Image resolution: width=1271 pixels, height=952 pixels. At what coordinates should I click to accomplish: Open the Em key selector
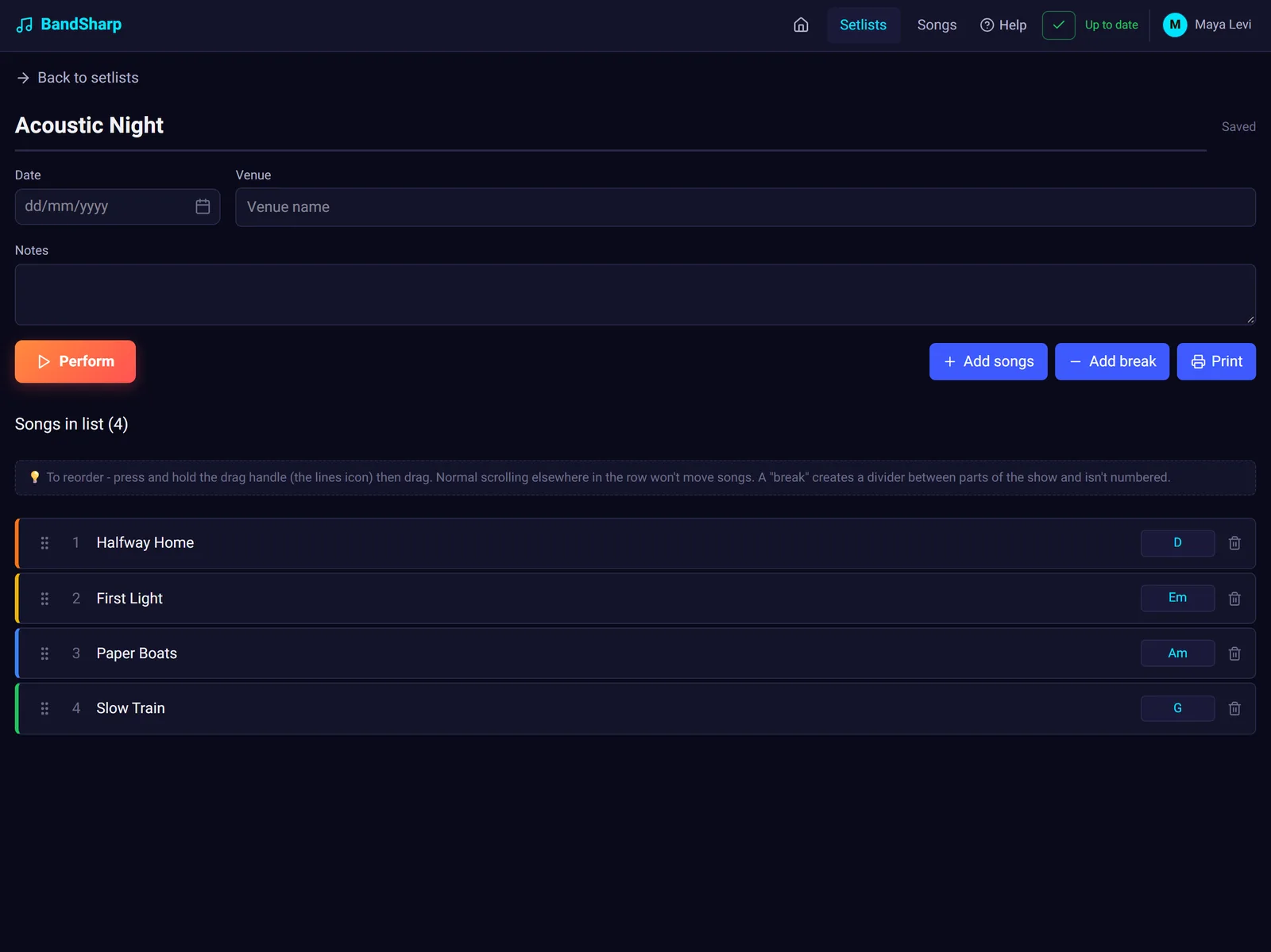(1177, 598)
